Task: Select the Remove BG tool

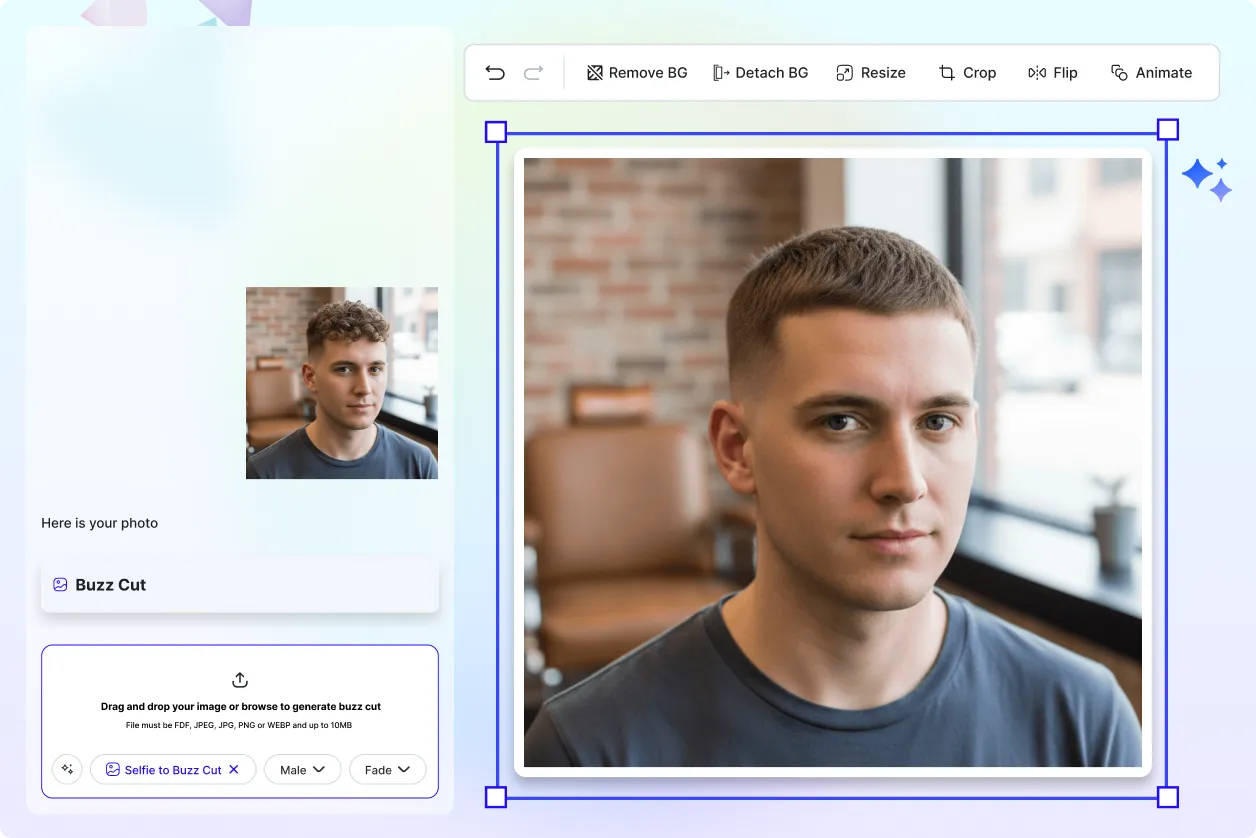Action: (637, 72)
